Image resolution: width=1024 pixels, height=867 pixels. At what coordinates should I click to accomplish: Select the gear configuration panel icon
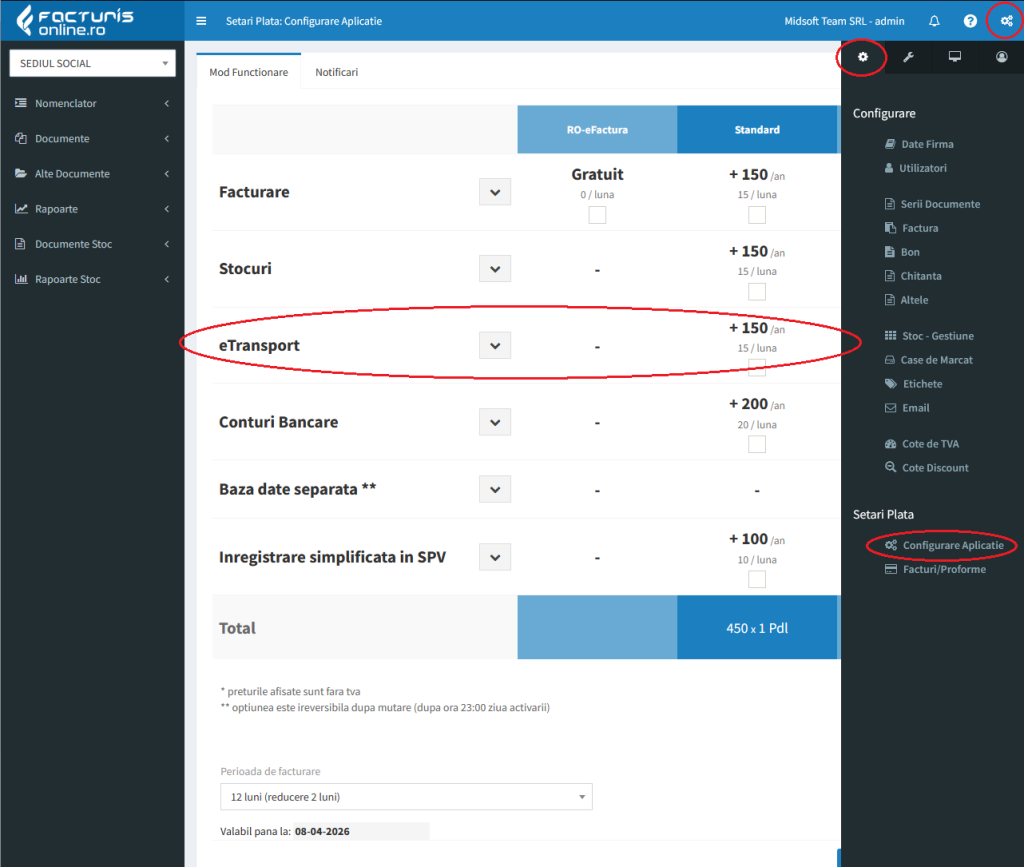point(863,57)
